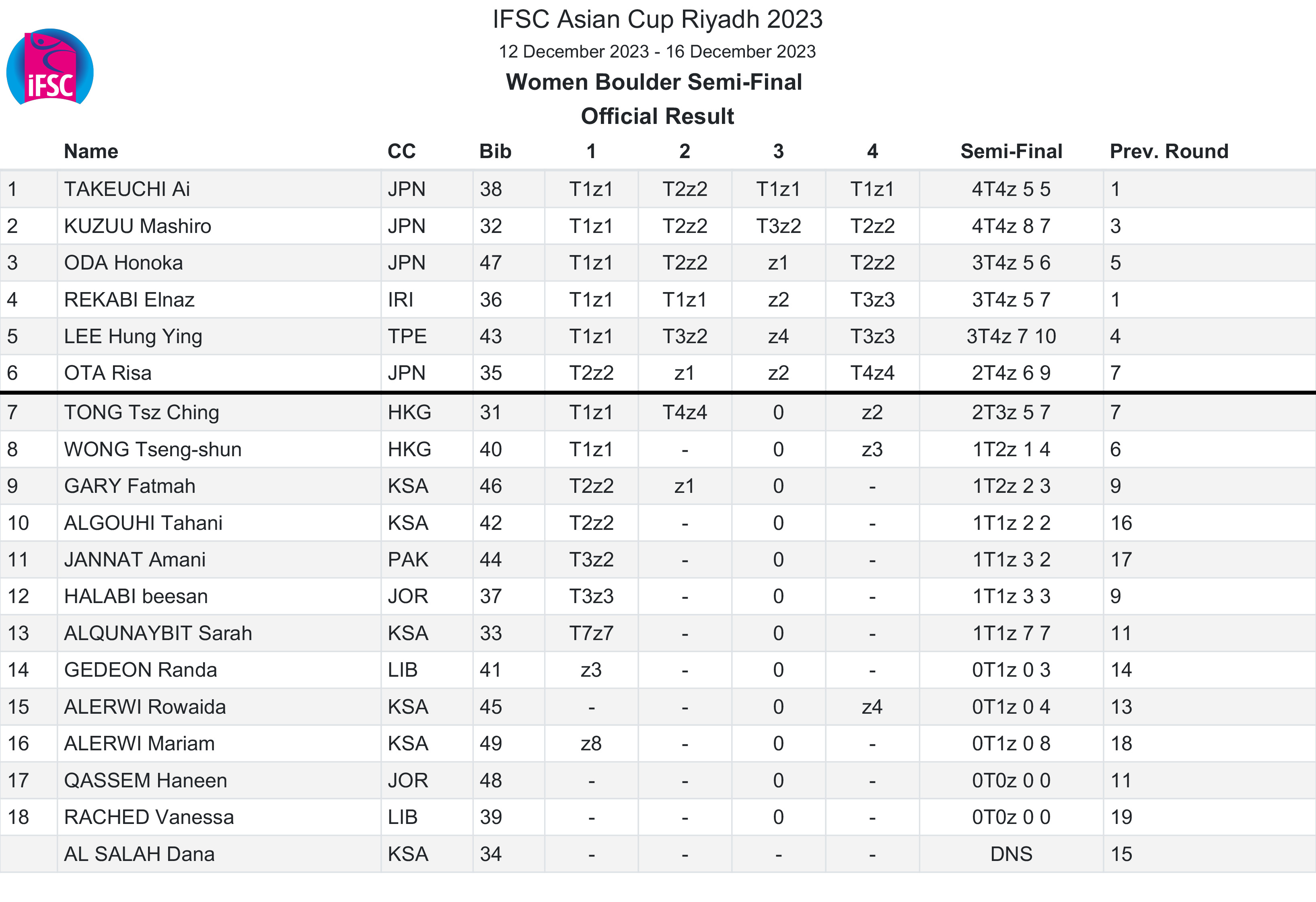Click REKABI Elnaz's name
The image size is (1316, 902).
point(129,300)
